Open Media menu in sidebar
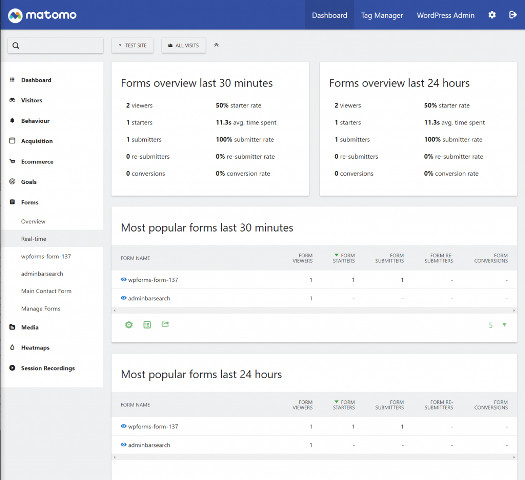 [30, 327]
